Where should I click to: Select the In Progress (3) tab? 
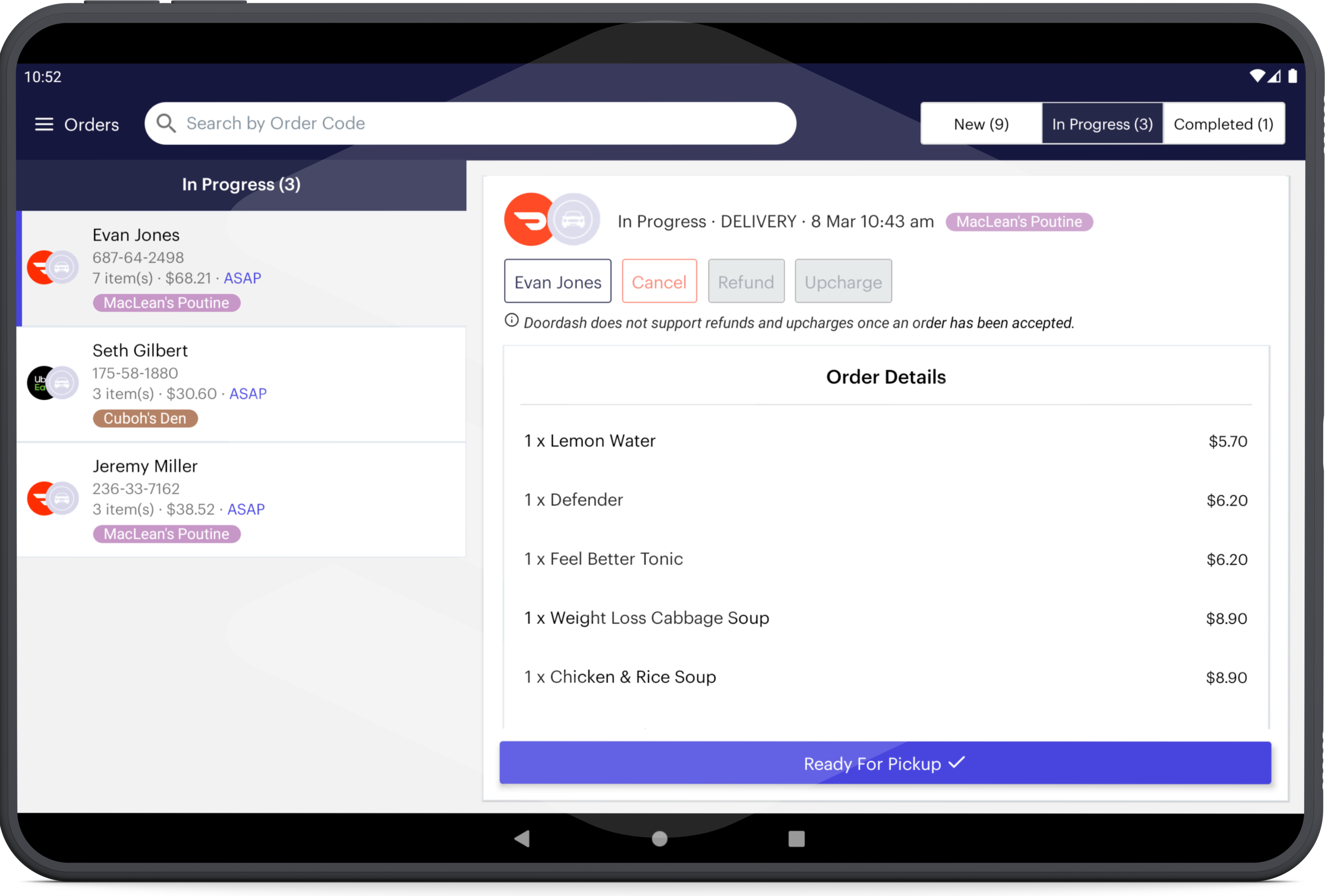pyautogui.click(x=1102, y=123)
